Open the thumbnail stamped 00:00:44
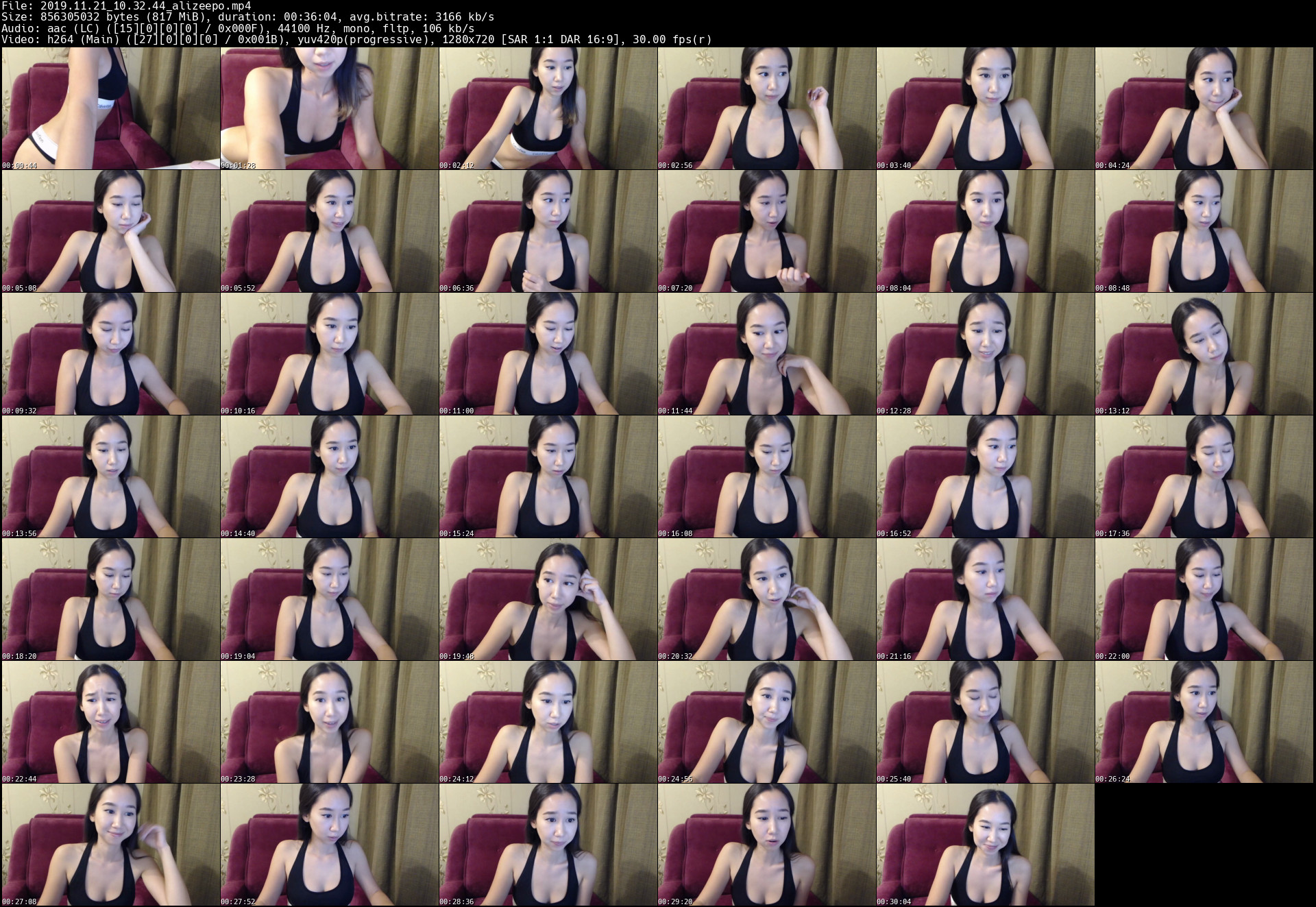 [x=110, y=108]
